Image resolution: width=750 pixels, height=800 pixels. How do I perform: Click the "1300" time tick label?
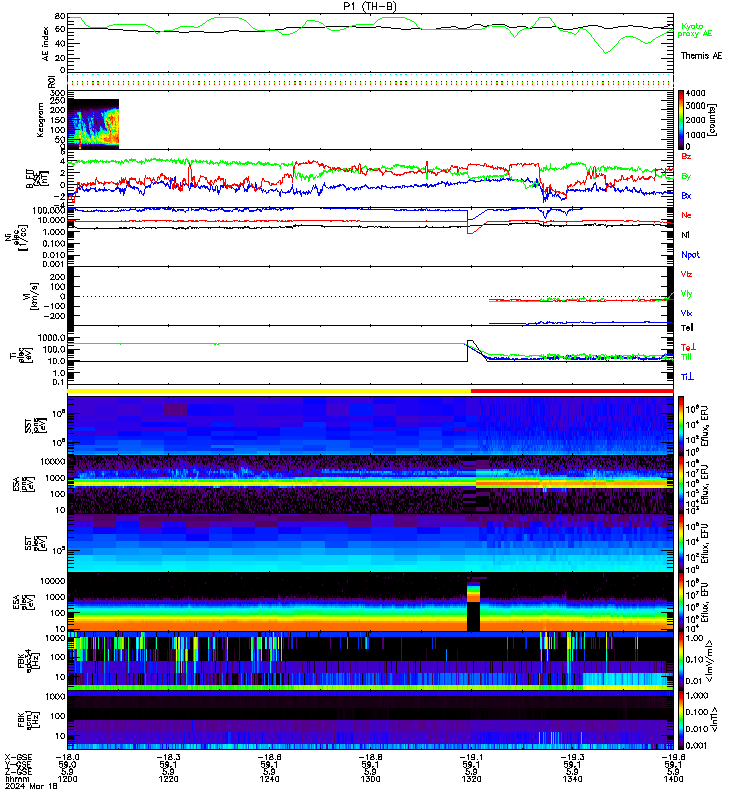pos(370,779)
